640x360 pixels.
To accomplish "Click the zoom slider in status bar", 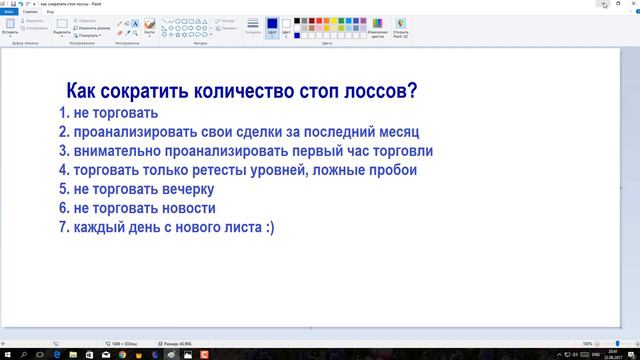I will click(x=617, y=344).
